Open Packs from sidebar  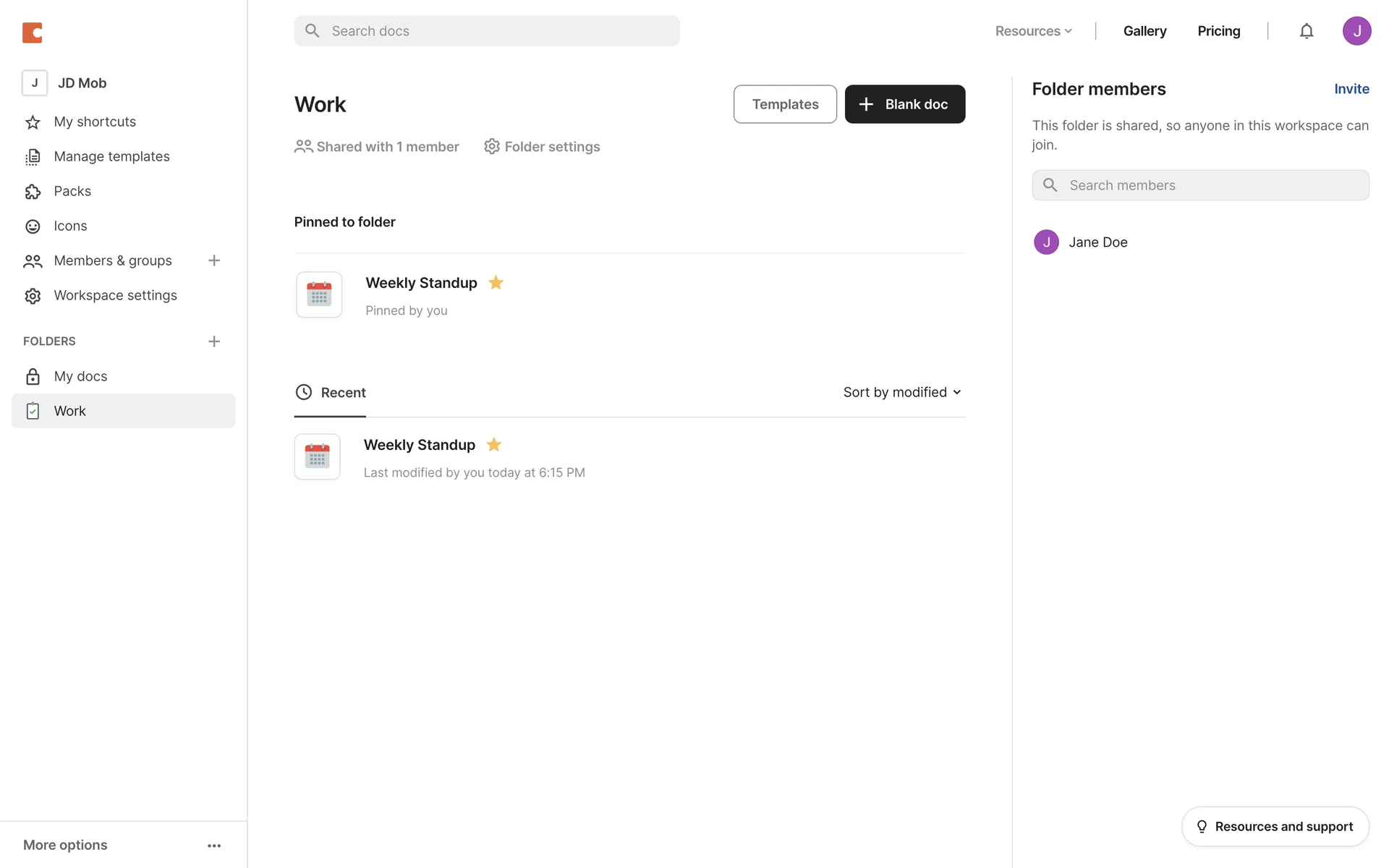[72, 191]
